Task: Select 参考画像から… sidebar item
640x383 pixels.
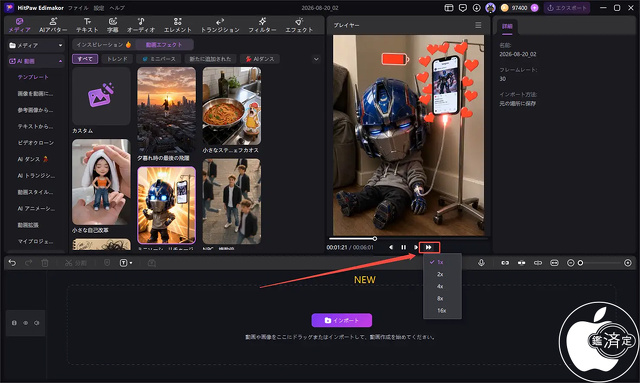Action: tap(35, 110)
